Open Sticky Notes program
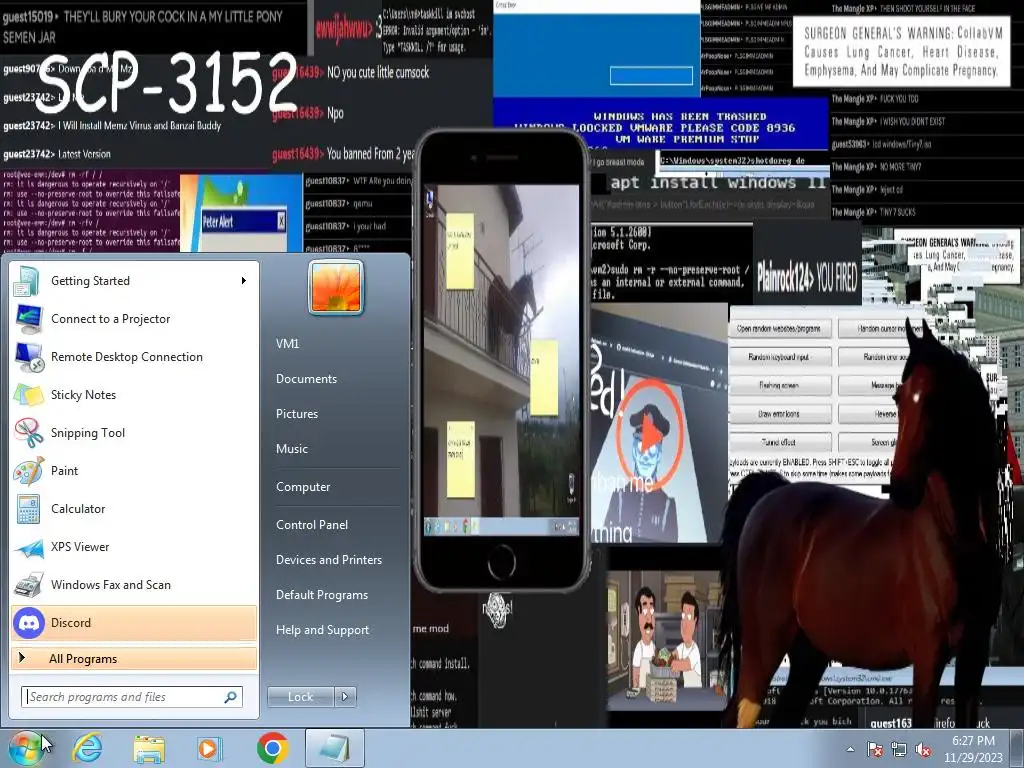Viewport: 1024px width, 768px height. pyautogui.click(x=134, y=394)
